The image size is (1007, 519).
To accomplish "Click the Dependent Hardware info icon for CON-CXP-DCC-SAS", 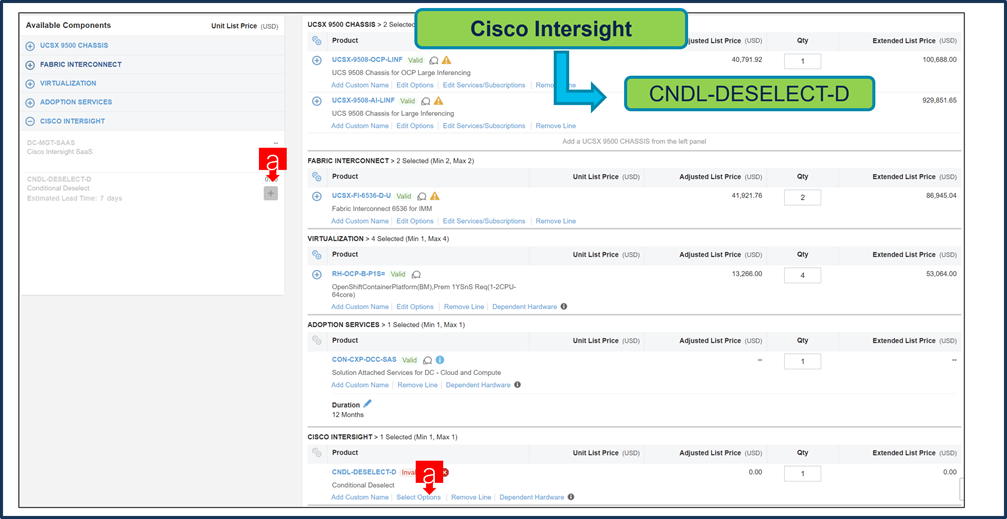I will tap(517, 385).
